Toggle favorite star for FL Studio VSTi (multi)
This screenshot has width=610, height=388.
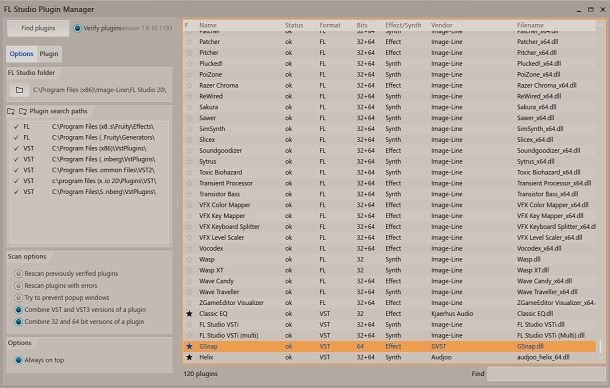[x=189, y=335]
